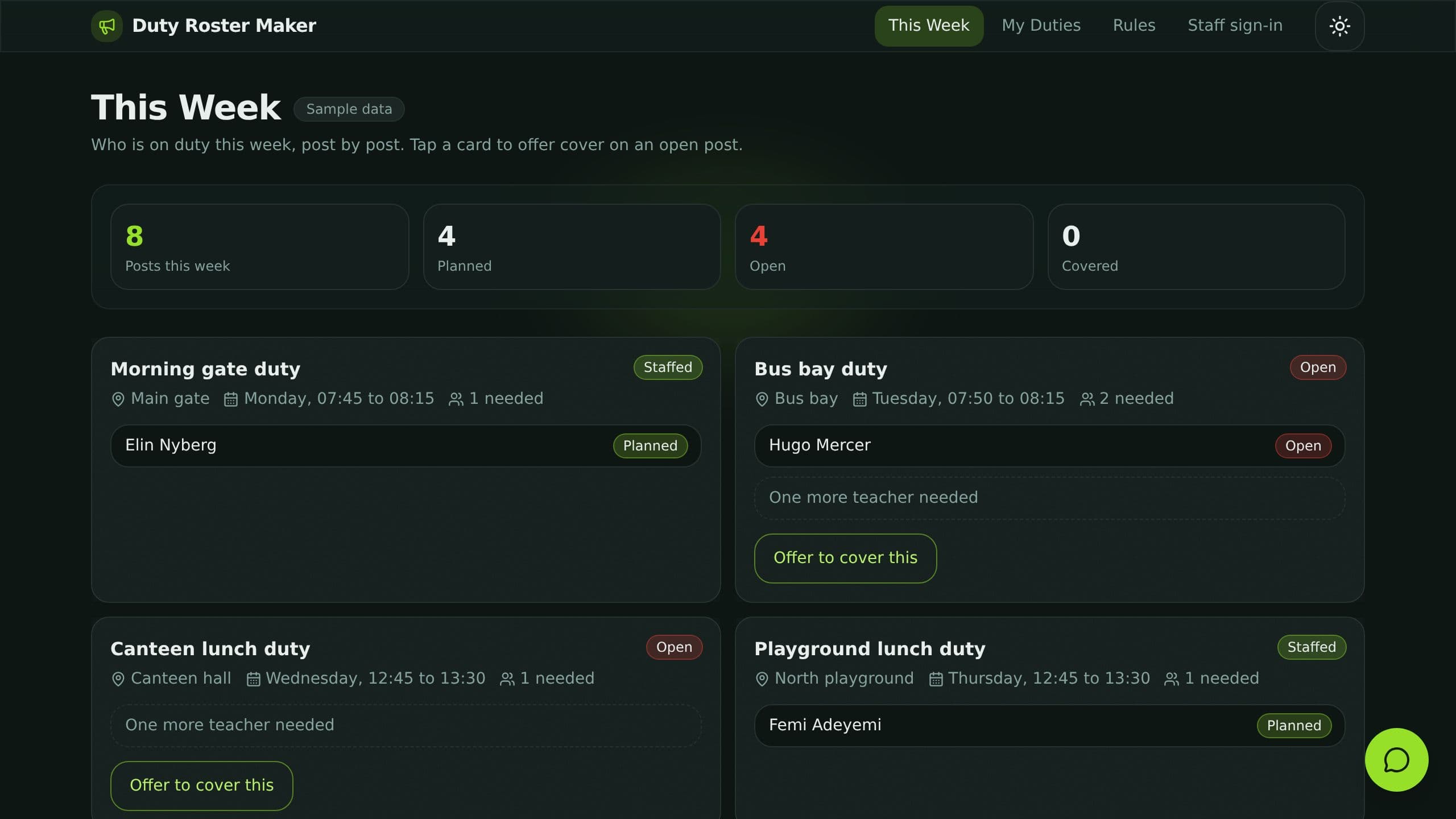Click the megaphone logo icon
Screen dimensions: 1456x819
tap(107, 26)
